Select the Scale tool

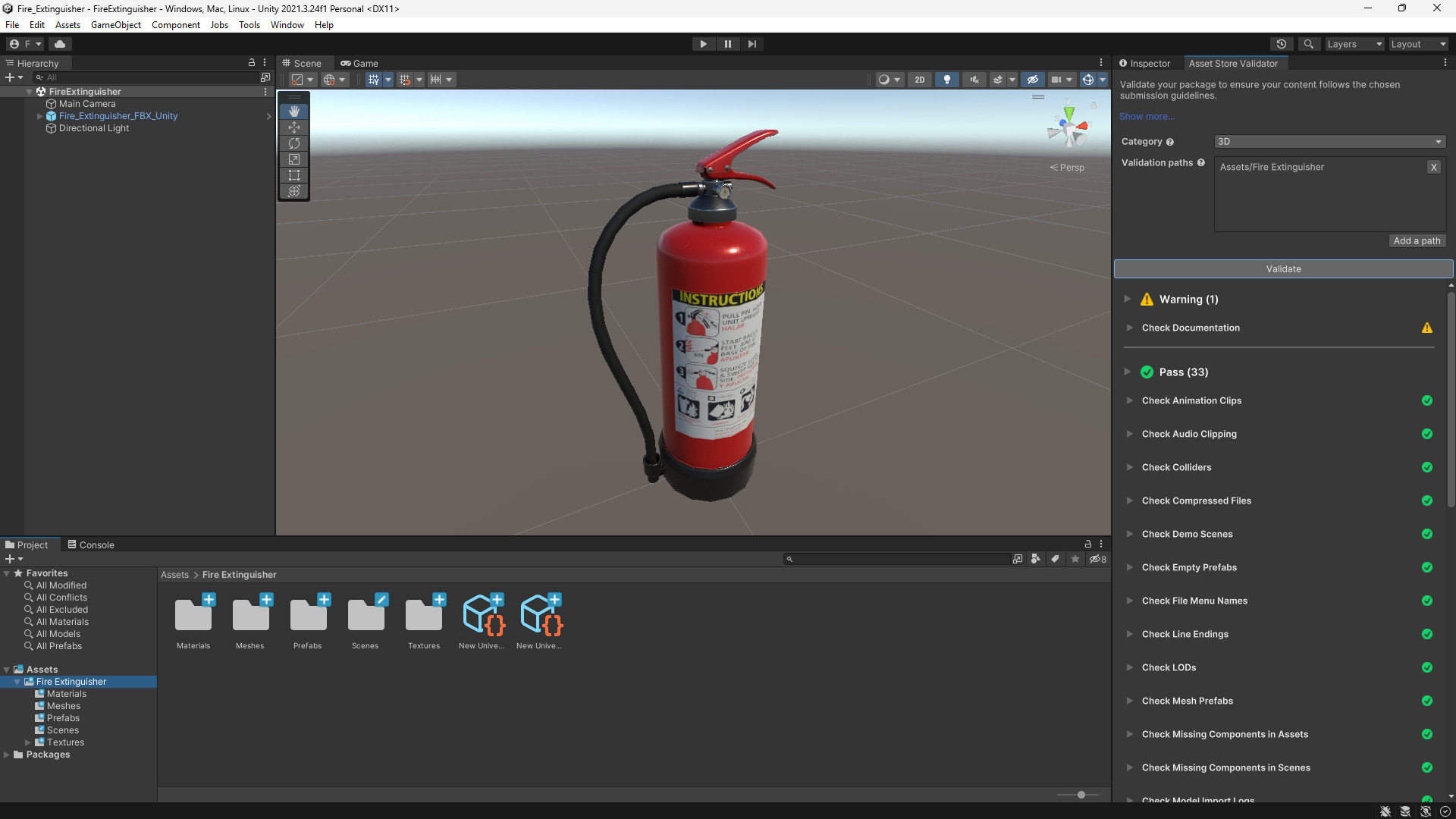click(294, 159)
